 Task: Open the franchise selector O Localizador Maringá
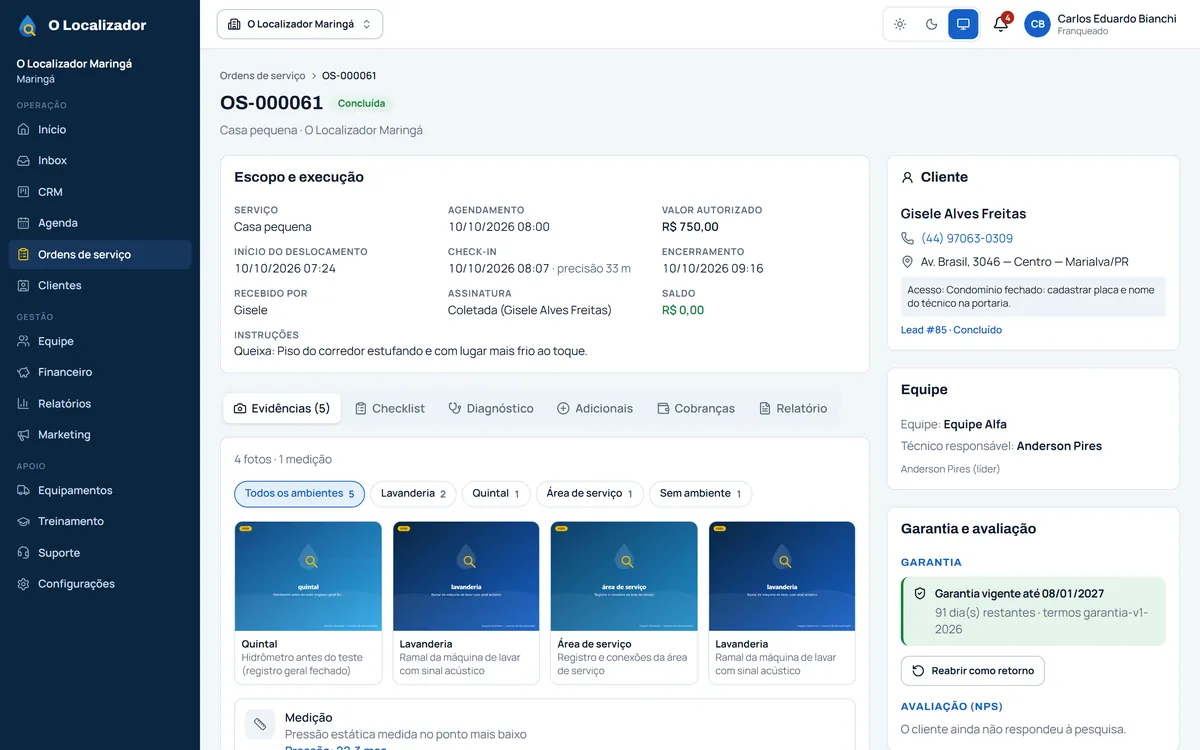tap(300, 24)
